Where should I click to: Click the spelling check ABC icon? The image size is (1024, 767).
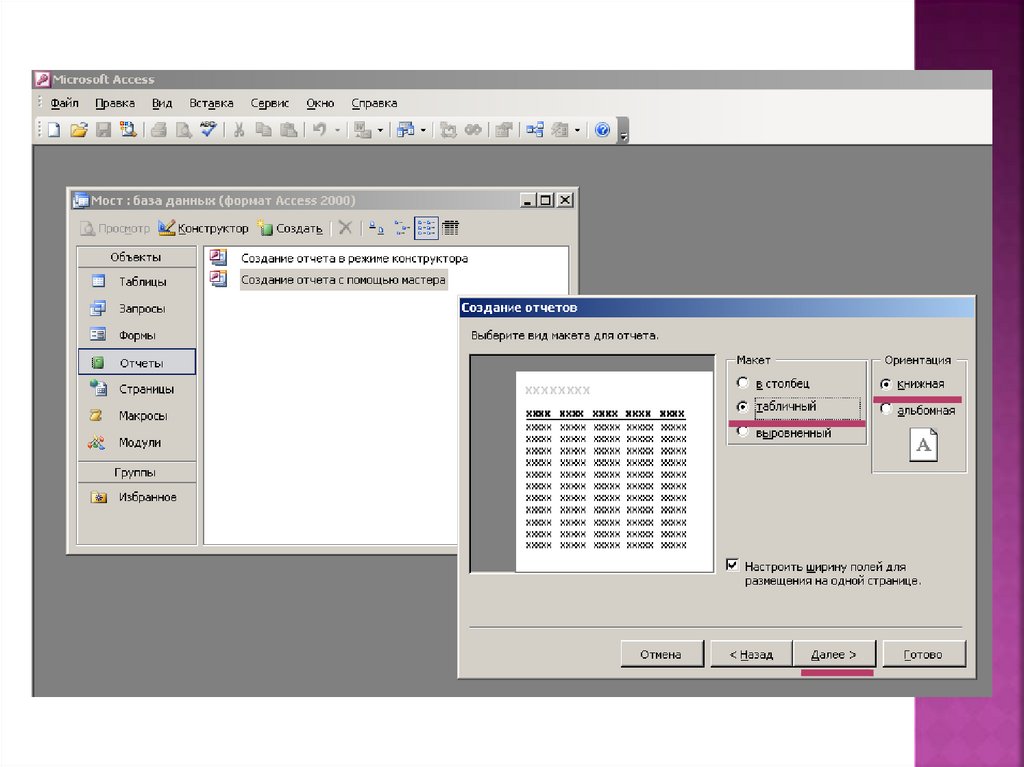pyautogui.click(x=208, y=130)
